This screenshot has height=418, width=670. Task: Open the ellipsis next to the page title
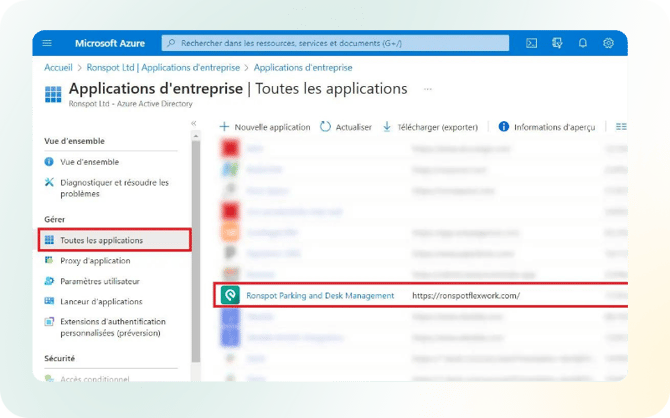click(428, 89)
